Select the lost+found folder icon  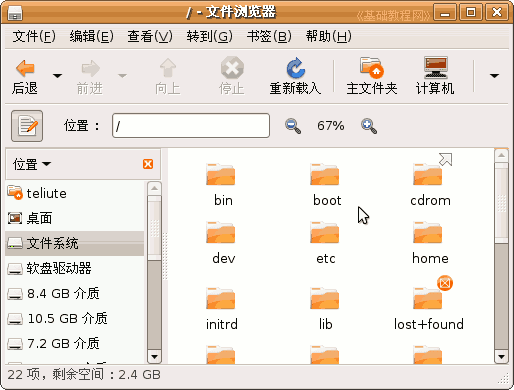tap(428, 298)
